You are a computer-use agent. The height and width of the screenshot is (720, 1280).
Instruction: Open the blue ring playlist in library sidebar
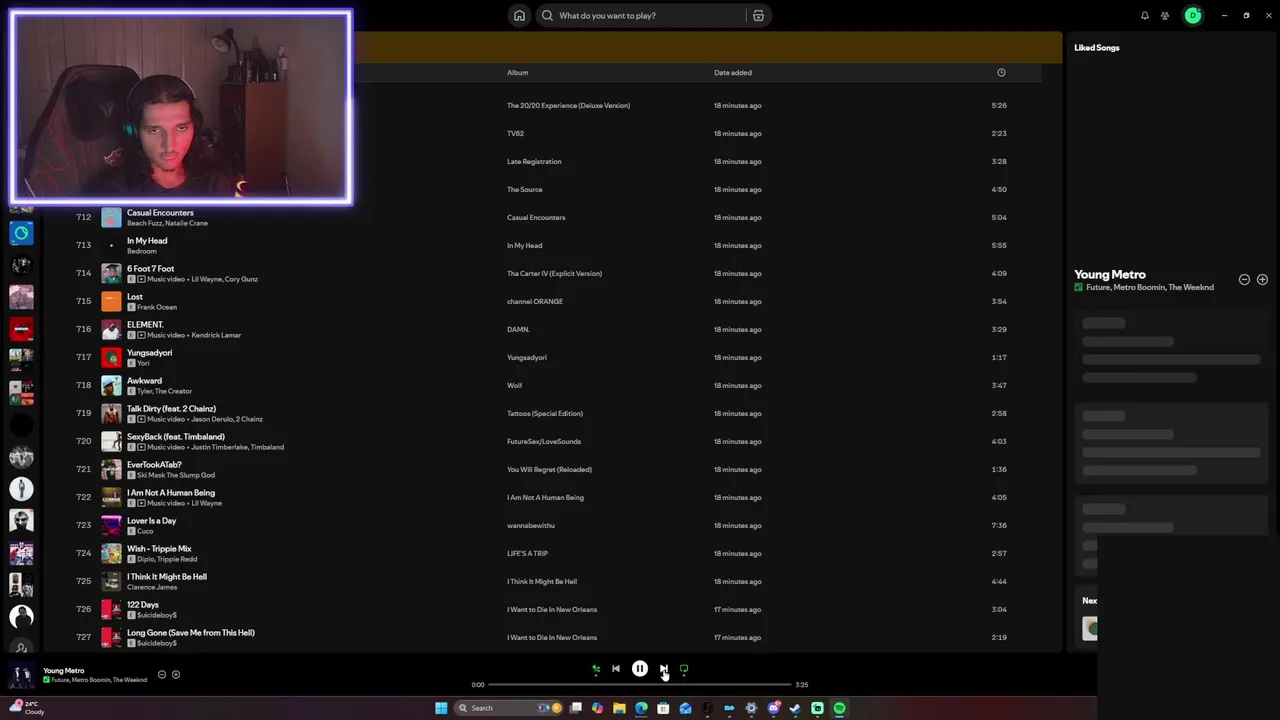pos(21,233)
